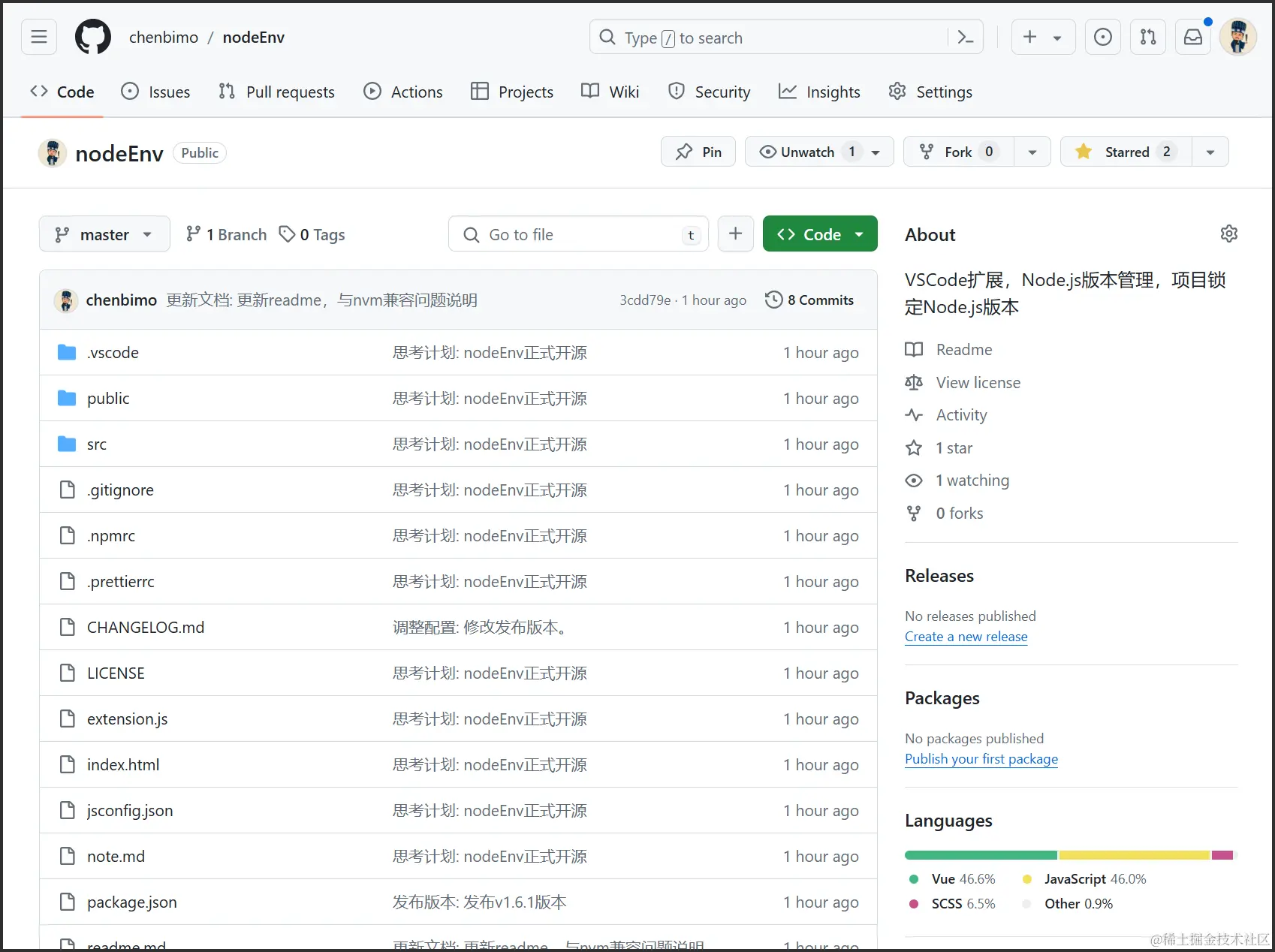Viewport: 1275px width, 952px height.
Task: Open the Pull requests tab
Action: click(x=276, y=92)
